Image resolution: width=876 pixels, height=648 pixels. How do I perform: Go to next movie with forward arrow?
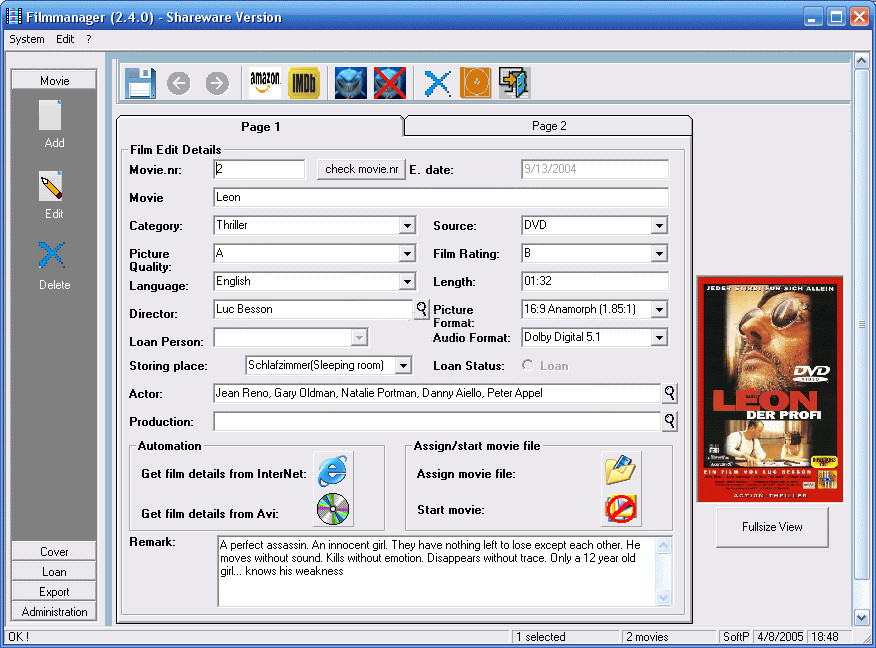(x=217, y=84)
